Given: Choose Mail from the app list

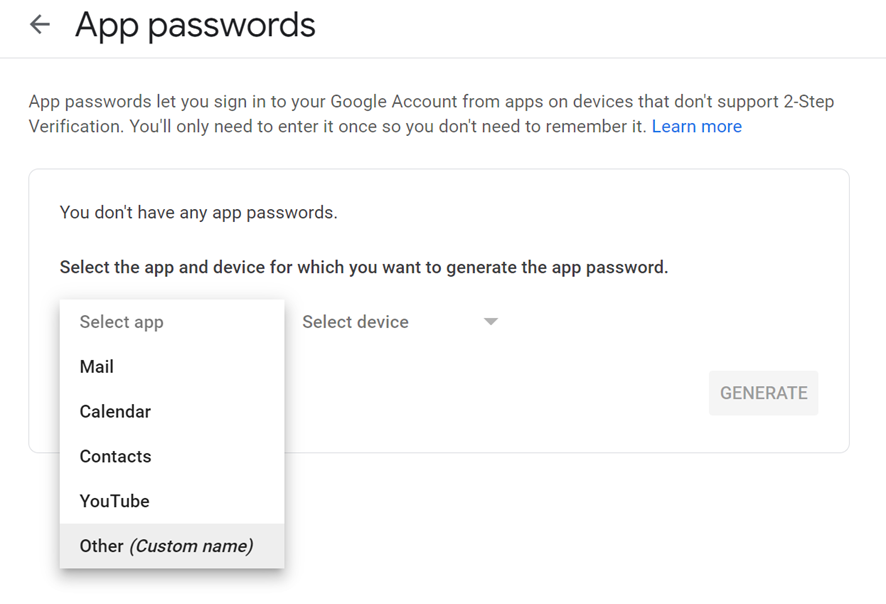Looking at the screenshot, I should point(97,367).
